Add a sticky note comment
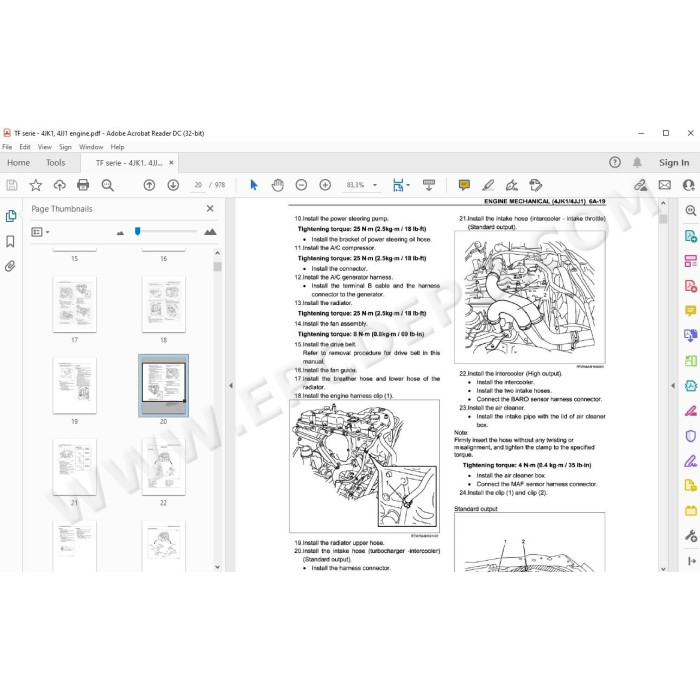700x700 pixels. pyautogui.click(x=464, y=185)
